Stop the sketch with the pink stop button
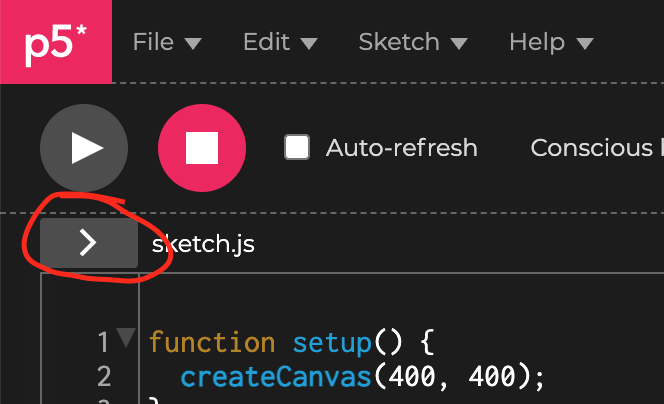 point(202,148)
